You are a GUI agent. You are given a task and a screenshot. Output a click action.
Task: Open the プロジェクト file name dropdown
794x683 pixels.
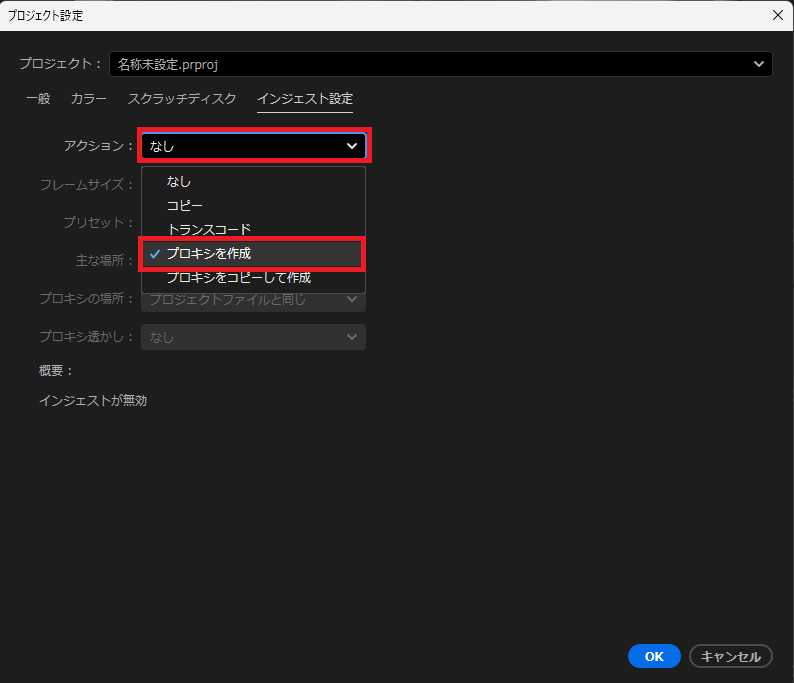coord(440,64)
